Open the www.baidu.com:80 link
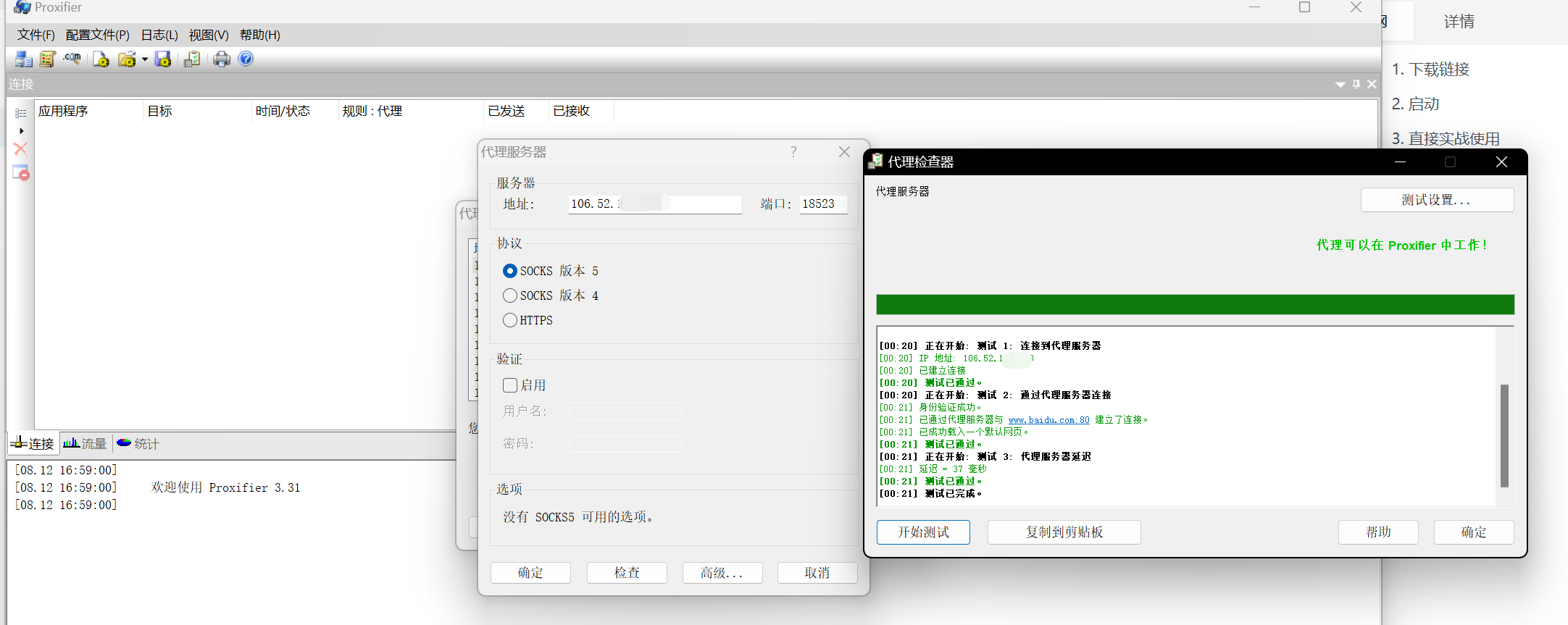The height and width of the screenshot is (625, 1568). (1048, 420)
